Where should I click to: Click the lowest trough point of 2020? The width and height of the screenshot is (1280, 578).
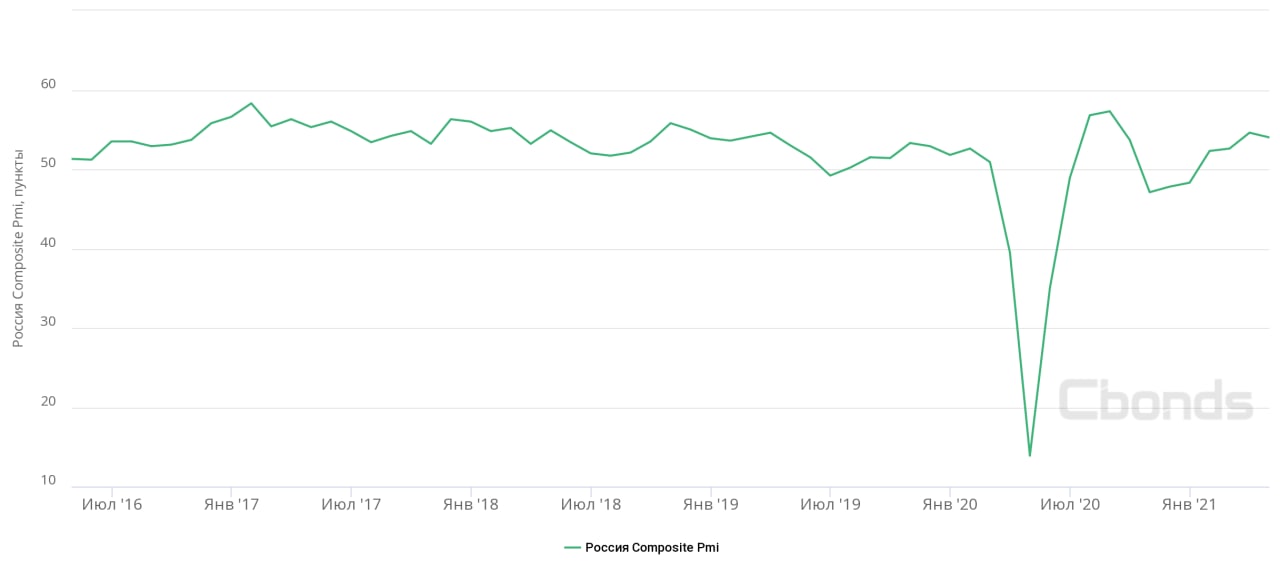coord(1029,456)
